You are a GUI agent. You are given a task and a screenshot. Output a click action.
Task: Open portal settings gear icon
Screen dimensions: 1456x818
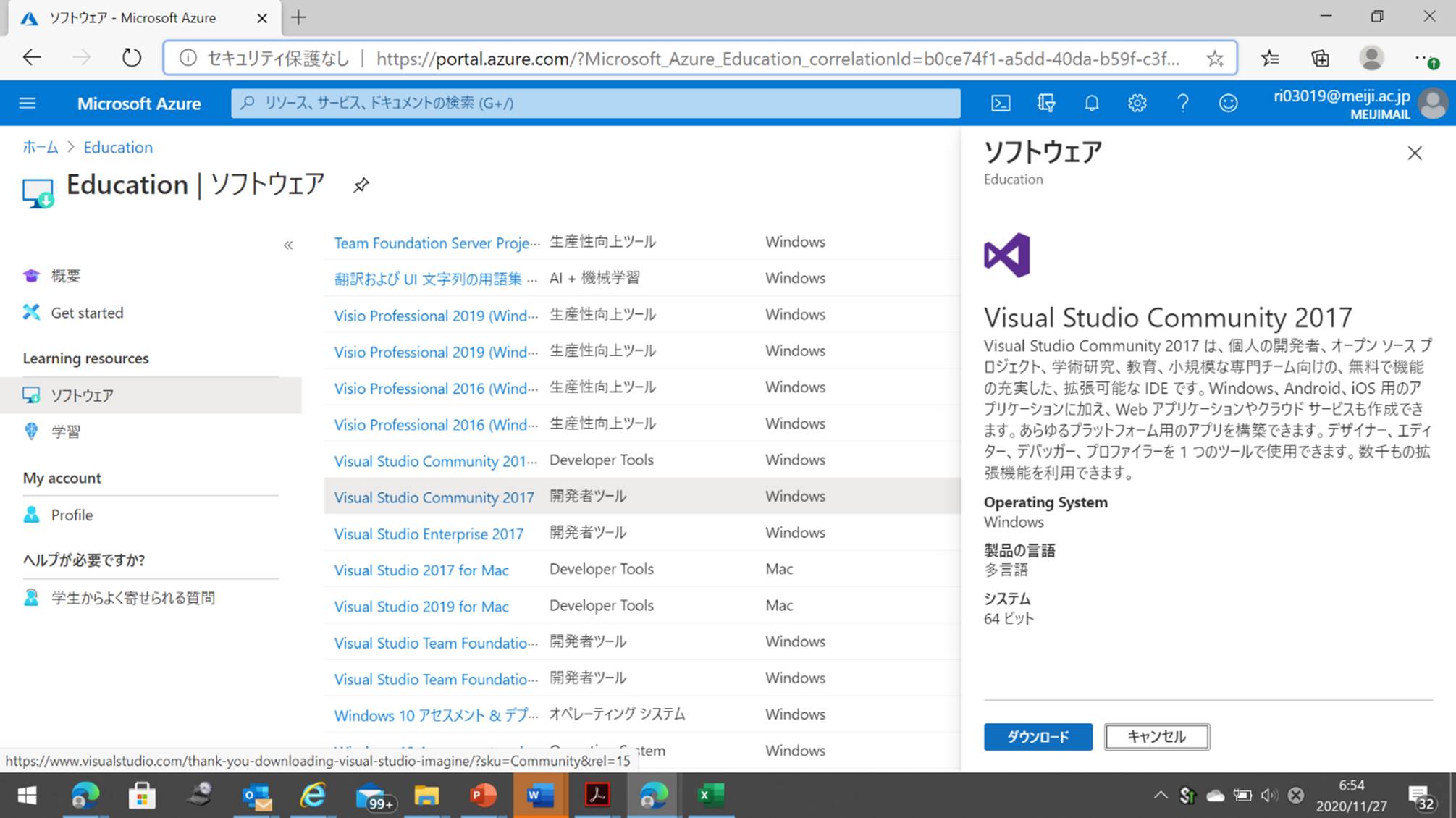pos(1137,104)
